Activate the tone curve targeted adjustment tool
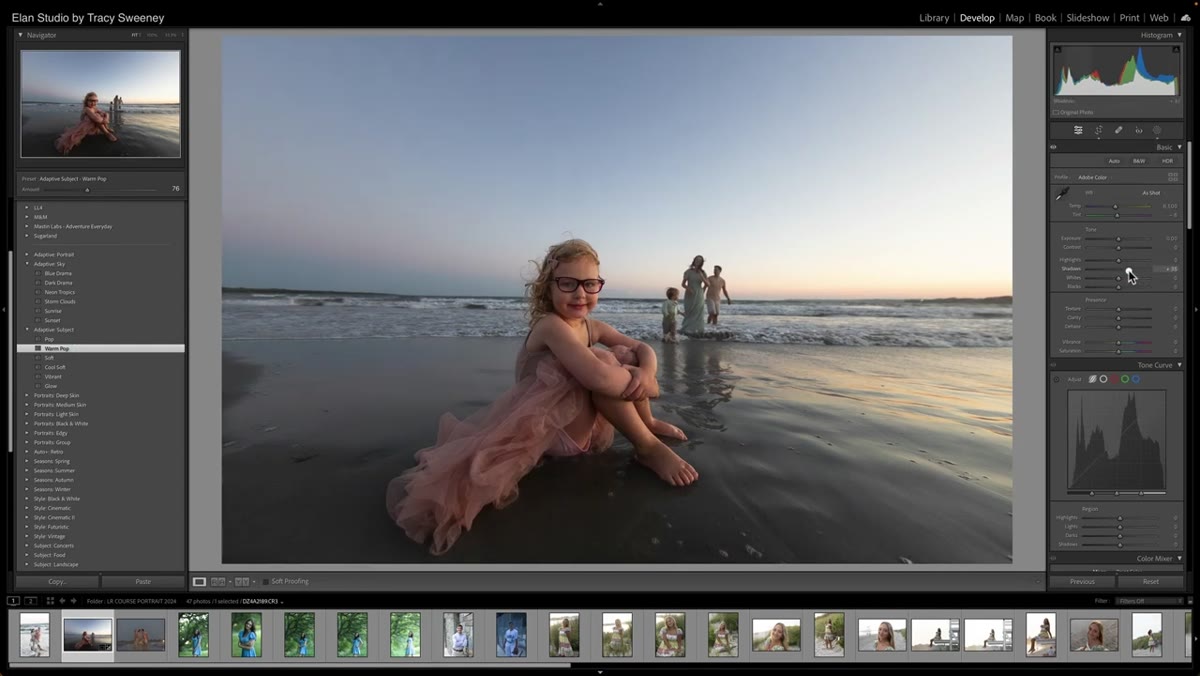 tap(1057, 379)
